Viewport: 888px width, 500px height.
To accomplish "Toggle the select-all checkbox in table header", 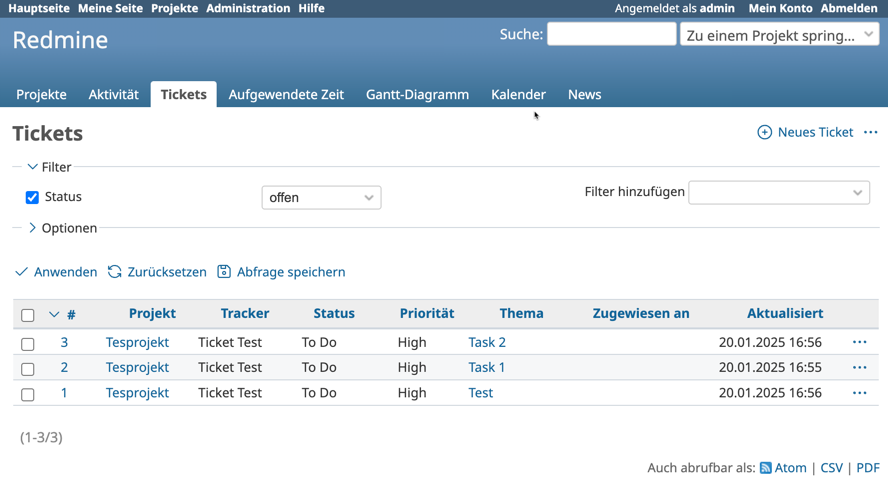I will 27,315.
